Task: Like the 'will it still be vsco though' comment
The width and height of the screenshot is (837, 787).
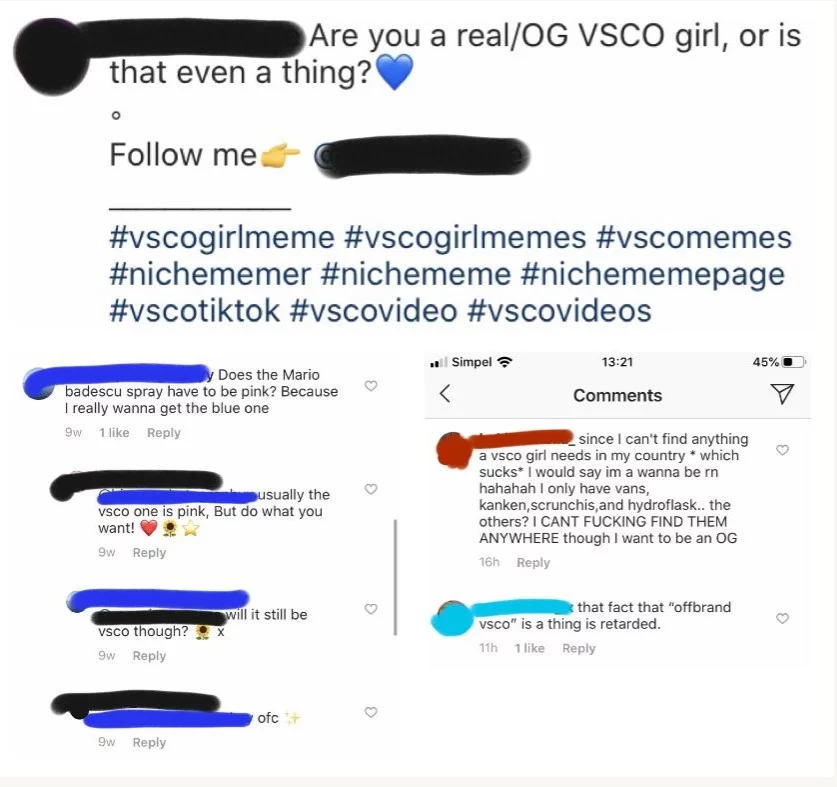Action: [370, 609]
